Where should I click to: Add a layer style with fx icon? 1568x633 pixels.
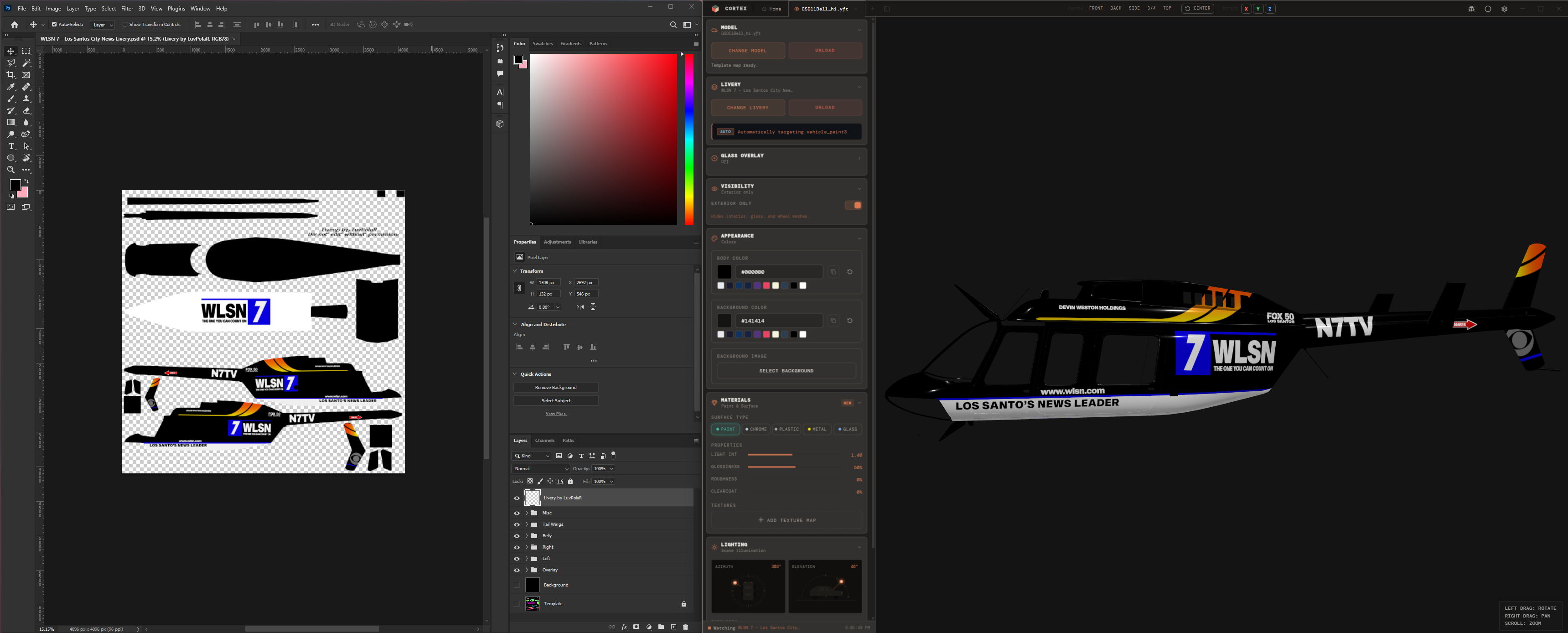(x=625, y=627)
